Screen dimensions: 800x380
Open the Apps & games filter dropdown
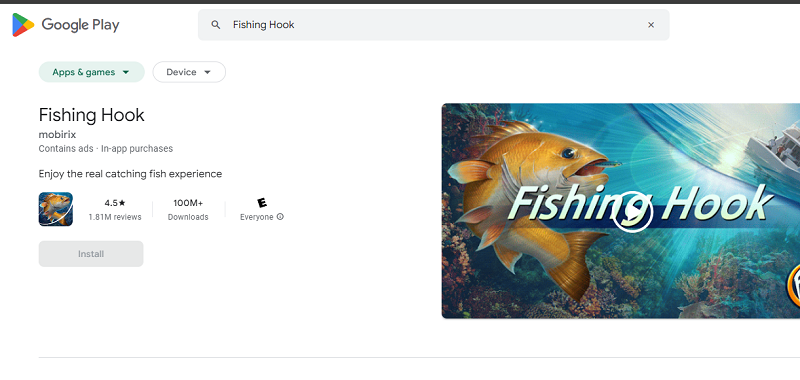point(92,72)
